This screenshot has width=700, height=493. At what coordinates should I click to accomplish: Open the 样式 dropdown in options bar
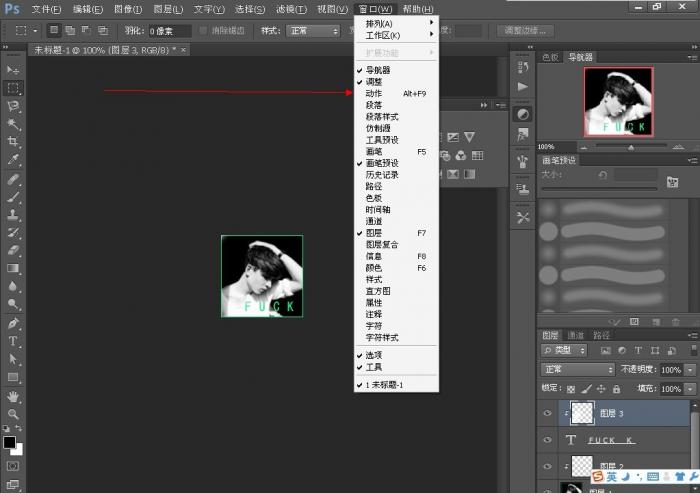[313, 31]
